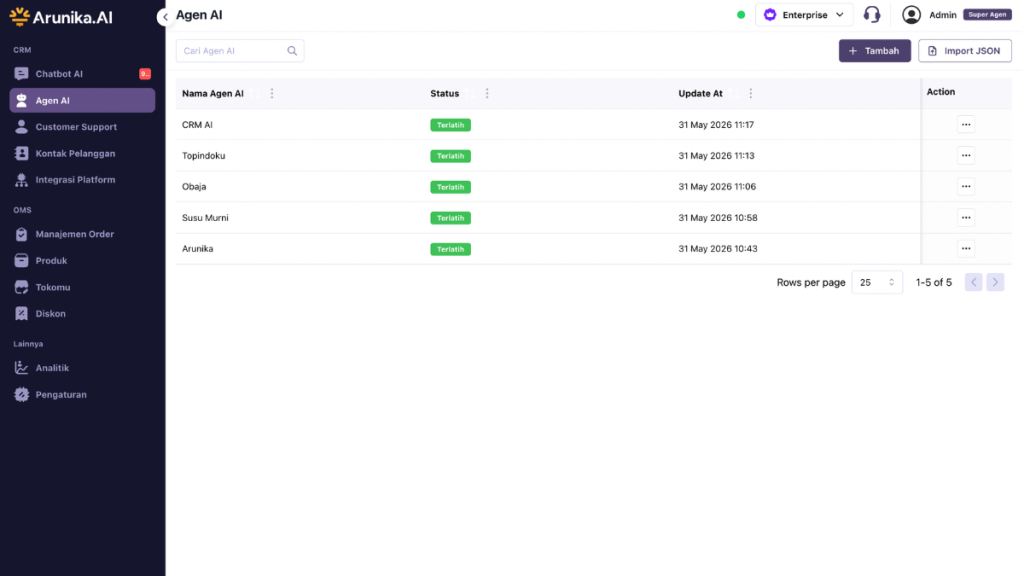This screenshot has width=1024, height=576.
Task: Open action menu for Obaja row
Action: coord(966,187)
